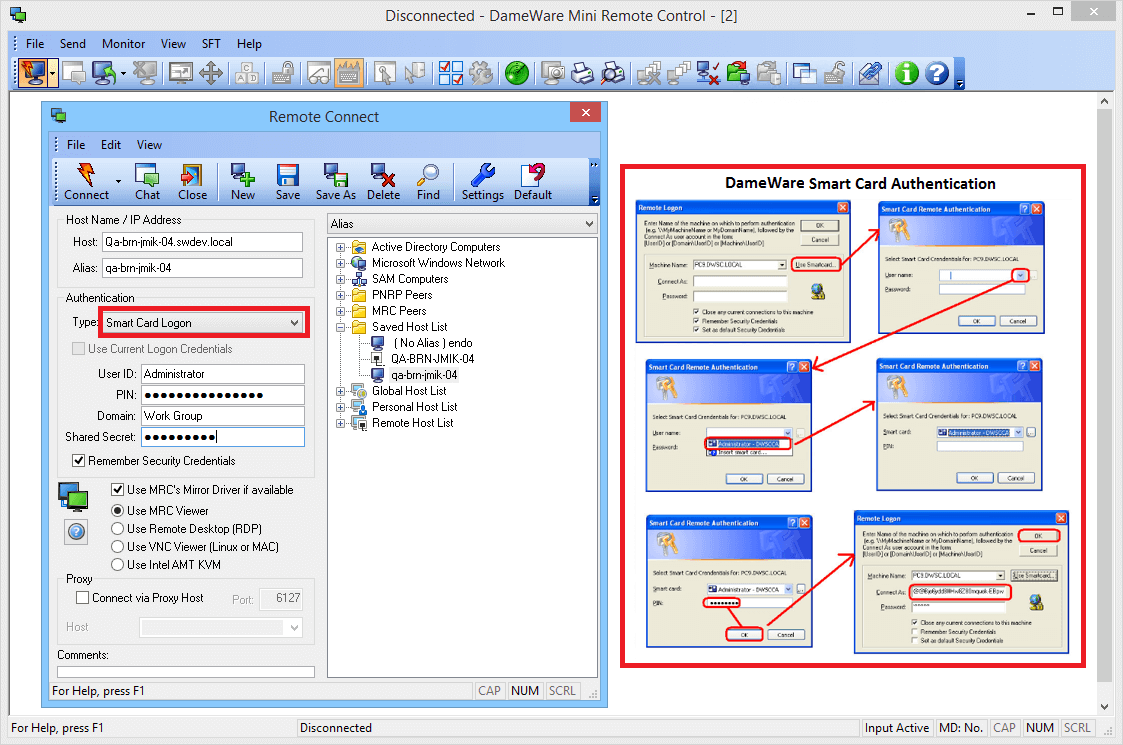Click the eyeglasses view-only icon
Screen dimensions: 1123x745
319,73
